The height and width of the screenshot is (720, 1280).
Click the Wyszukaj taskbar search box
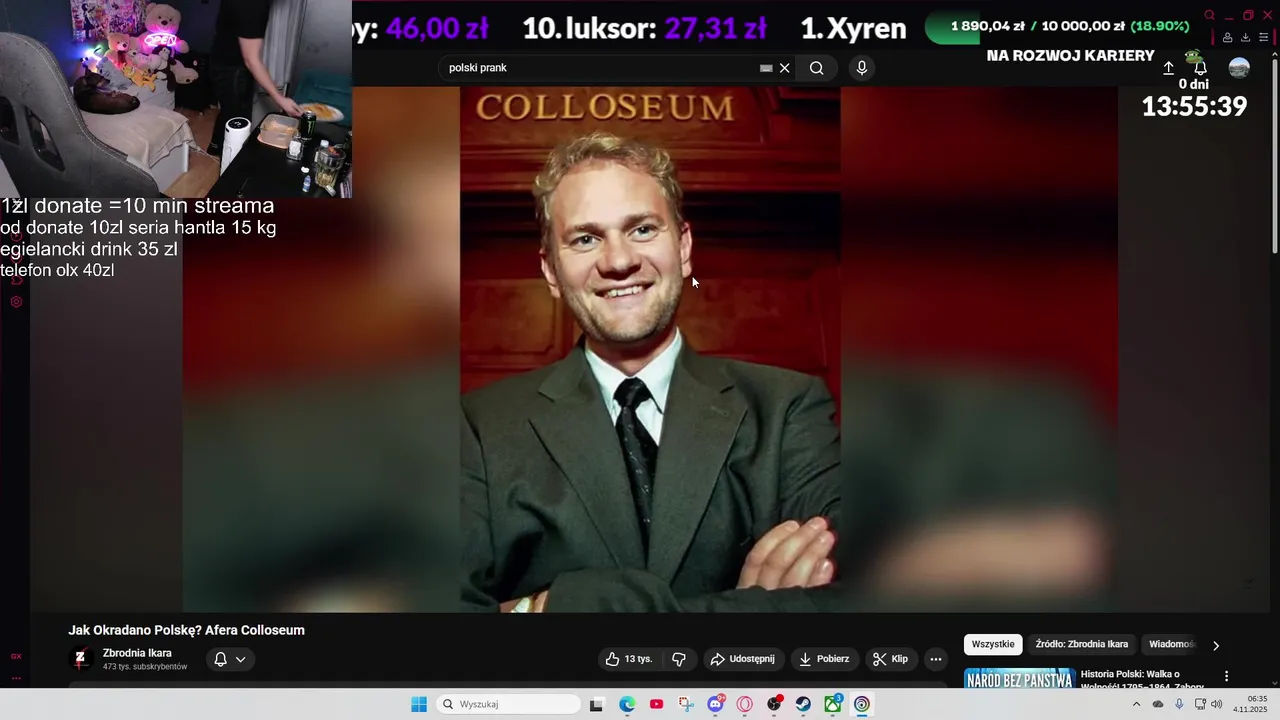point(508,704)
